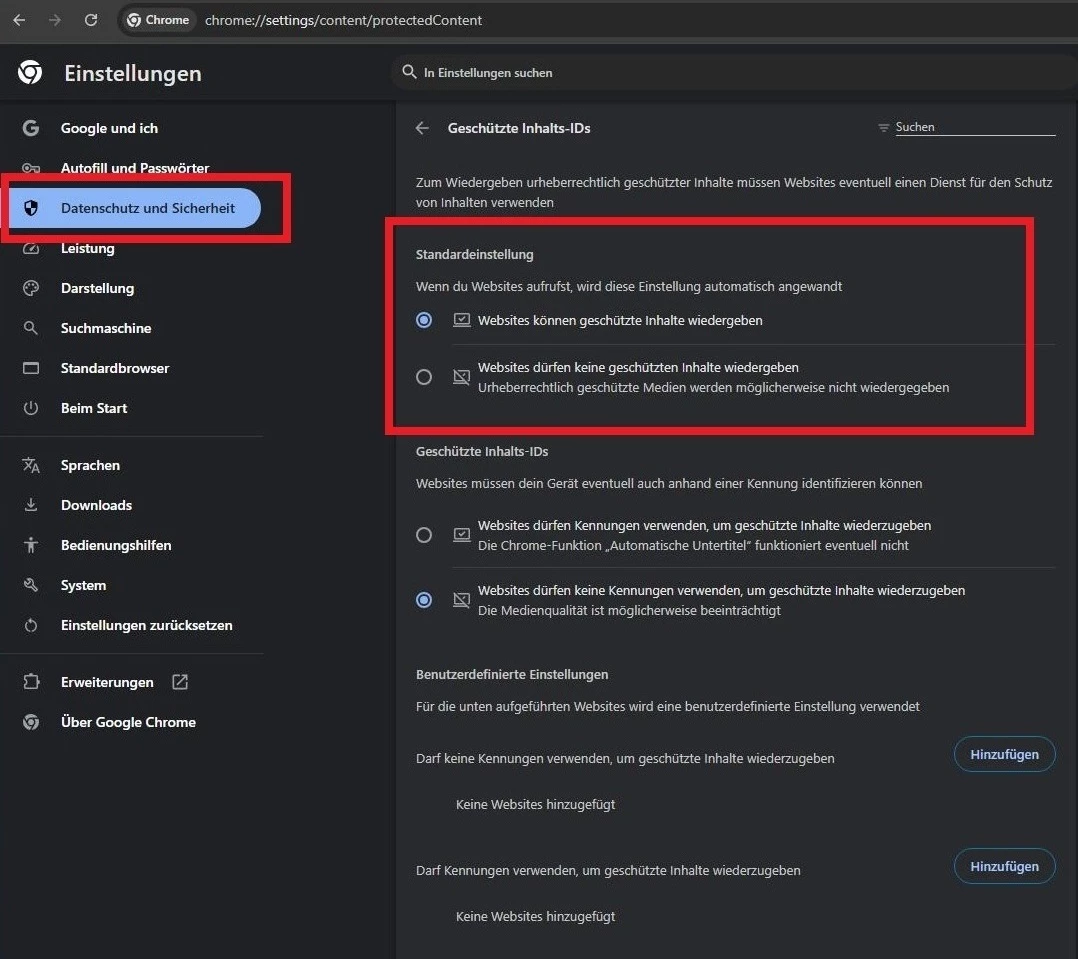
Task: Click the translate icon for Sprachen
Action: (30, 465)
